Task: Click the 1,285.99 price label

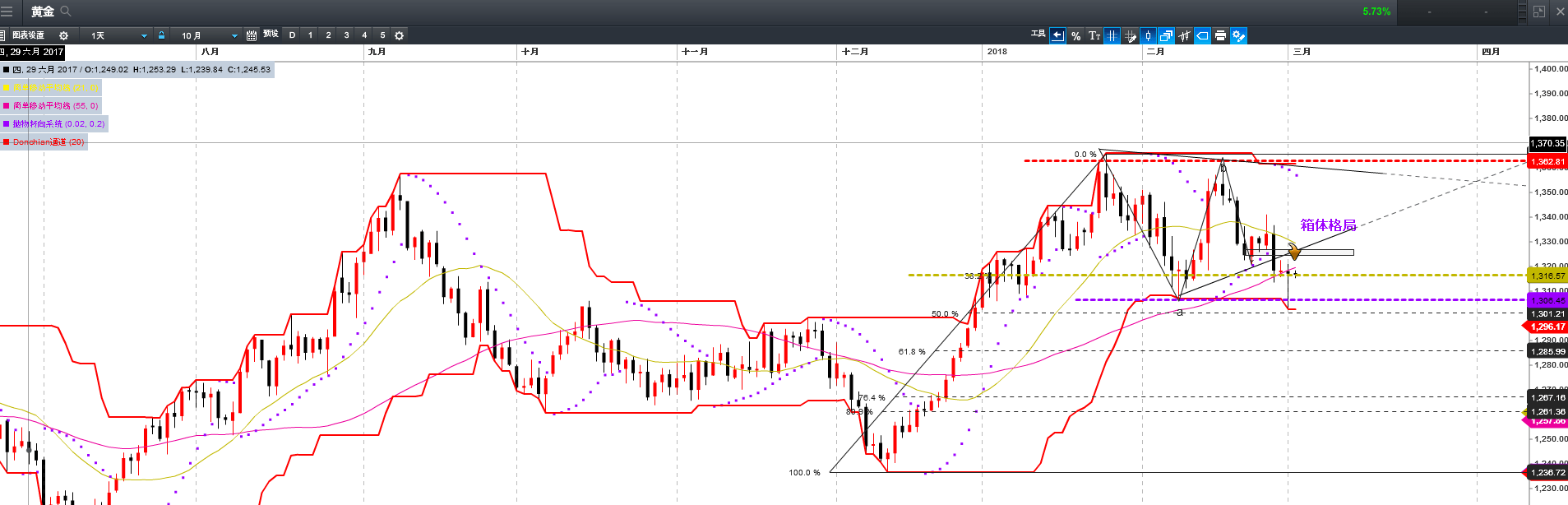Action: point(1547,351)
